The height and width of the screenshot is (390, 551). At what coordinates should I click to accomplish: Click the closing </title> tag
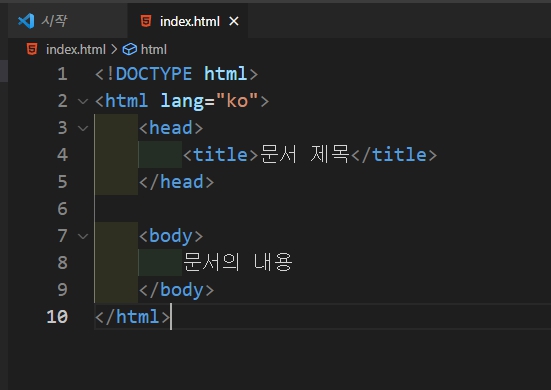click(394, 155)
